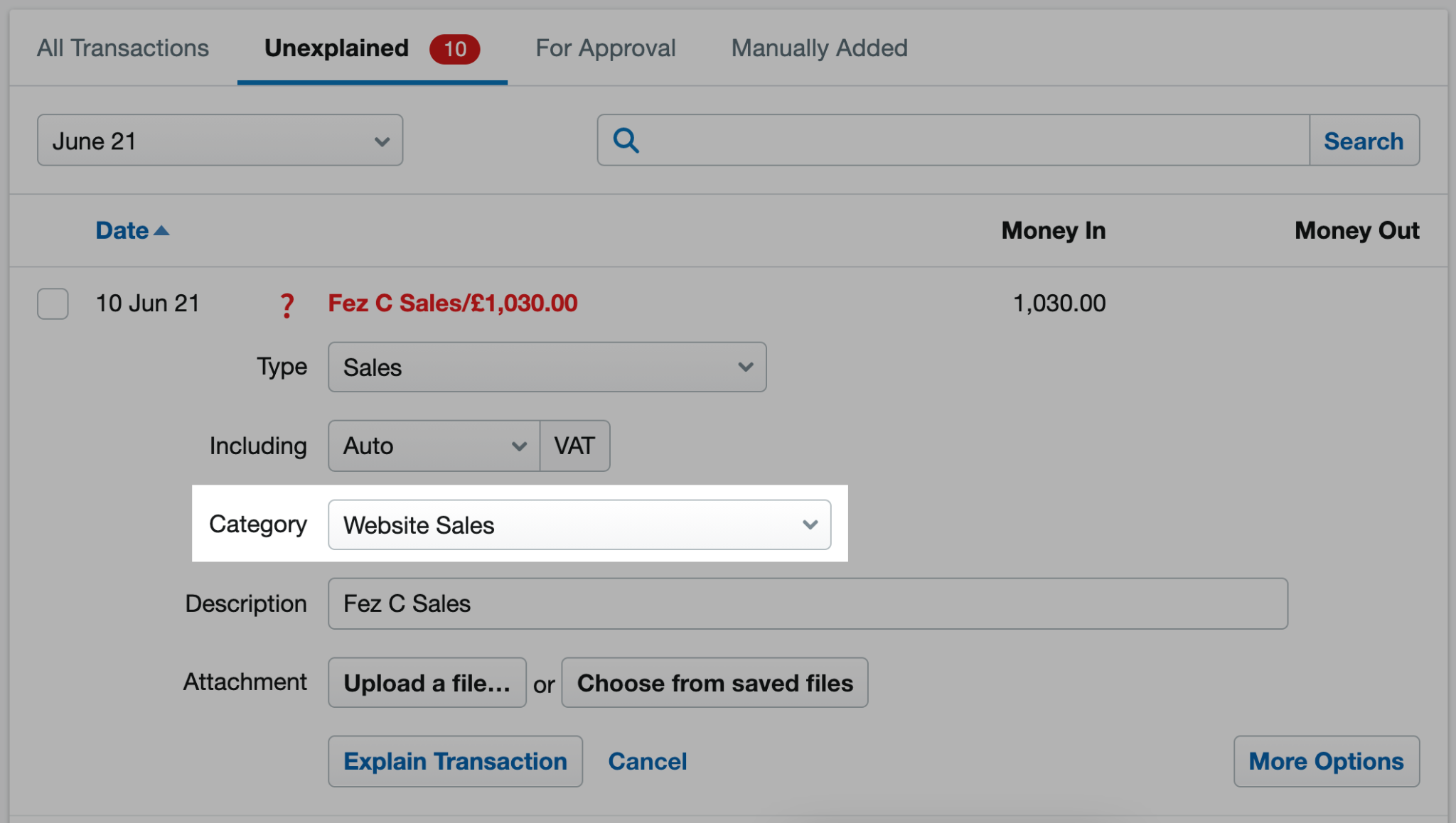Cancel the transaction explanation
This screenshot has width=1456, height=823.
648,761
